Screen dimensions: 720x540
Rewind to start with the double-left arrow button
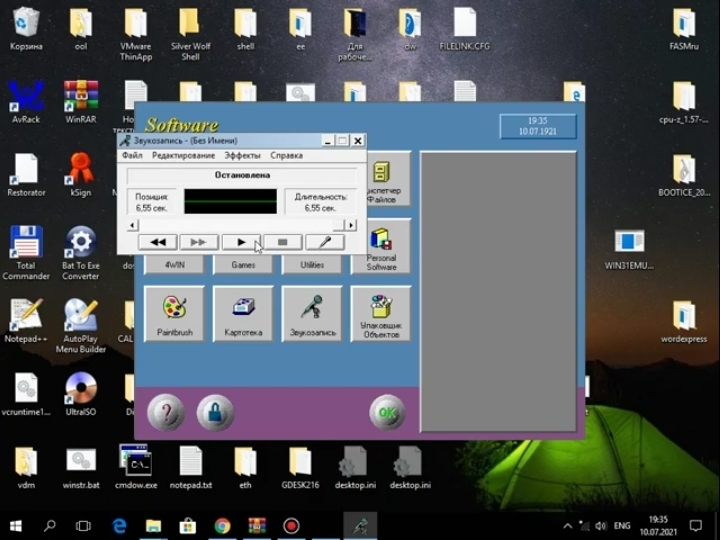coord(157,242)
